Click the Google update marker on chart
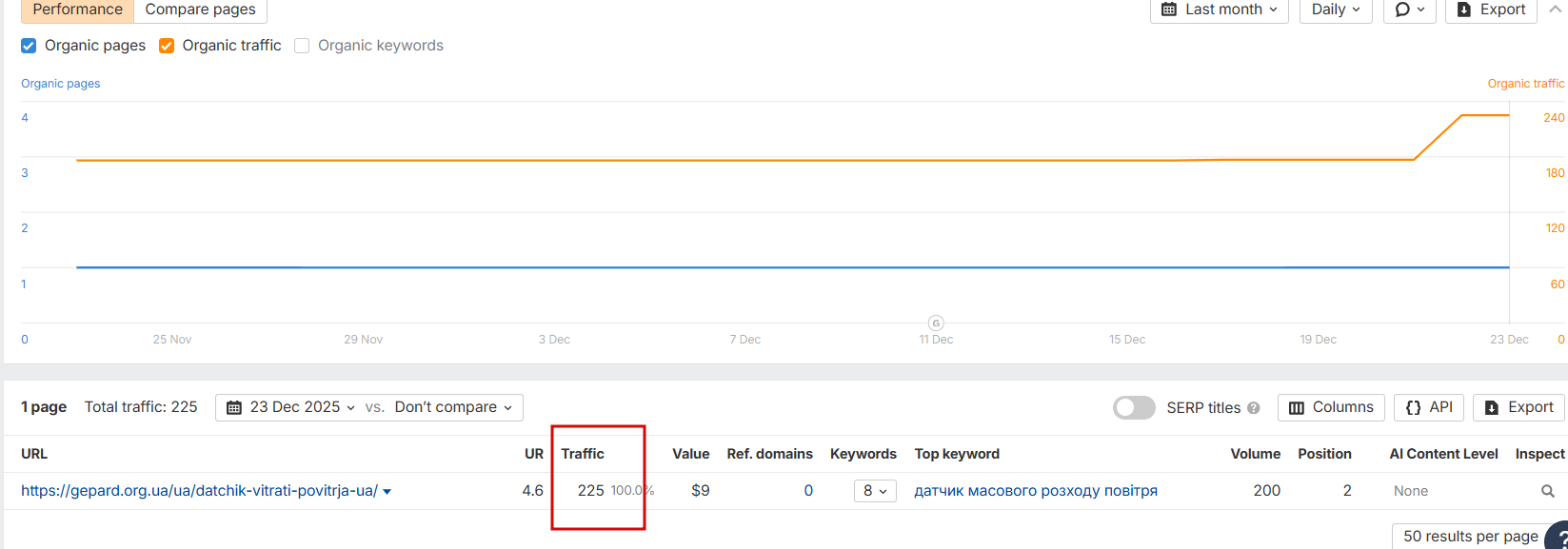The height and width of the screenshot is (549, 1568). coord(936,323)
